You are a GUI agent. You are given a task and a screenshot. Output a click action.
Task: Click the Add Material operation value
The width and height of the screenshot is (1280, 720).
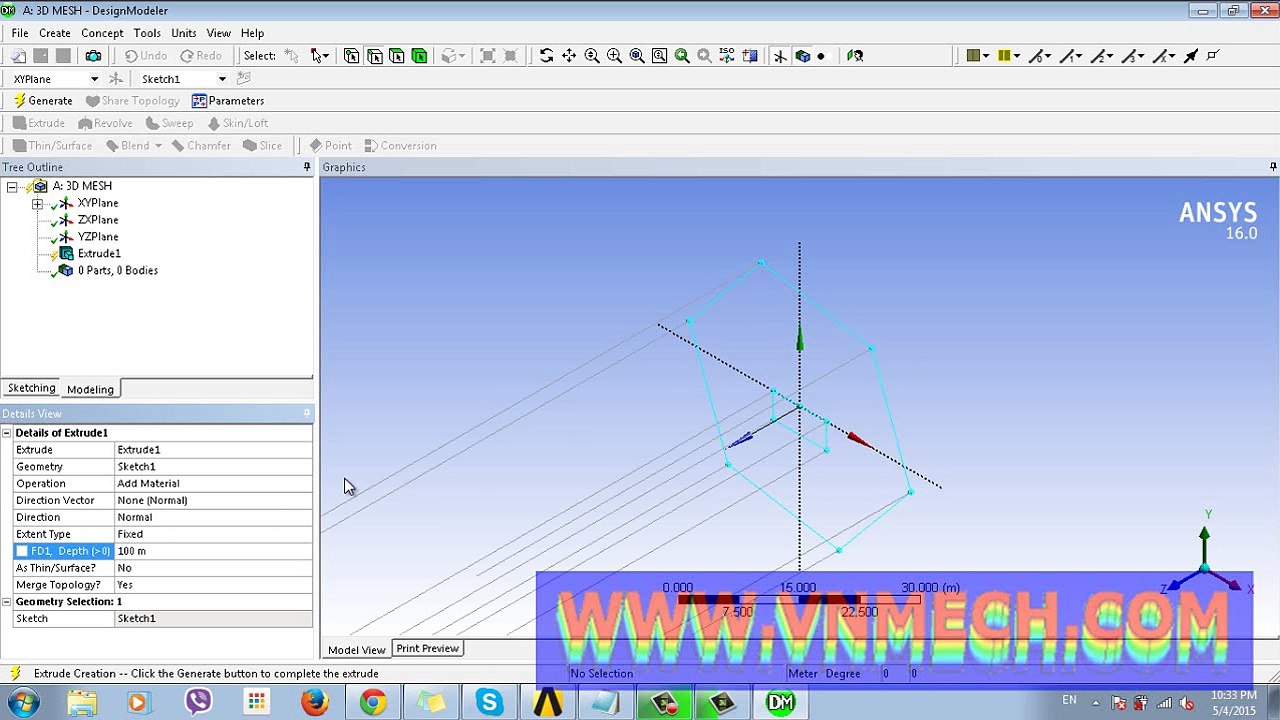[x=214, y=484]
